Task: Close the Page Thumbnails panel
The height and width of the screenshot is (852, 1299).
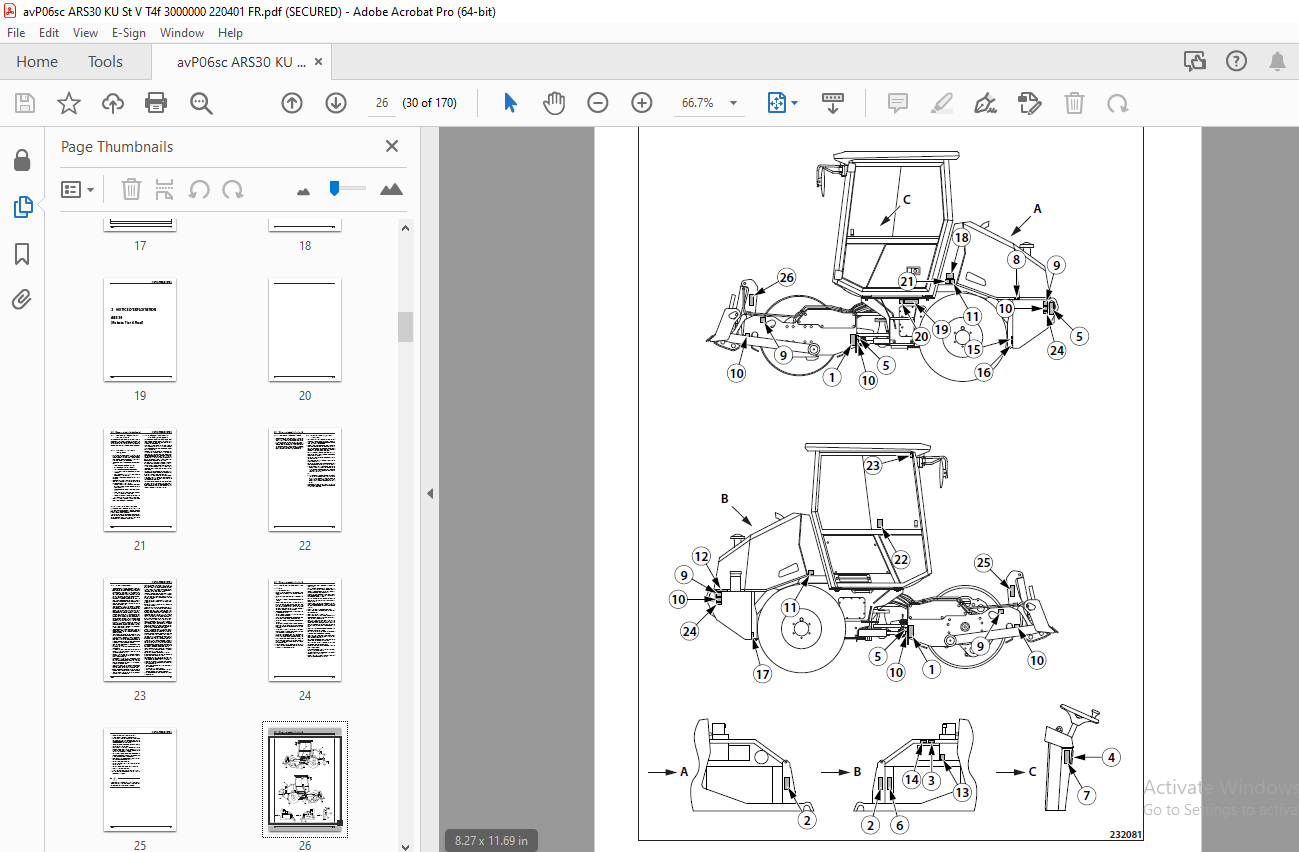Action: (392, 146)
